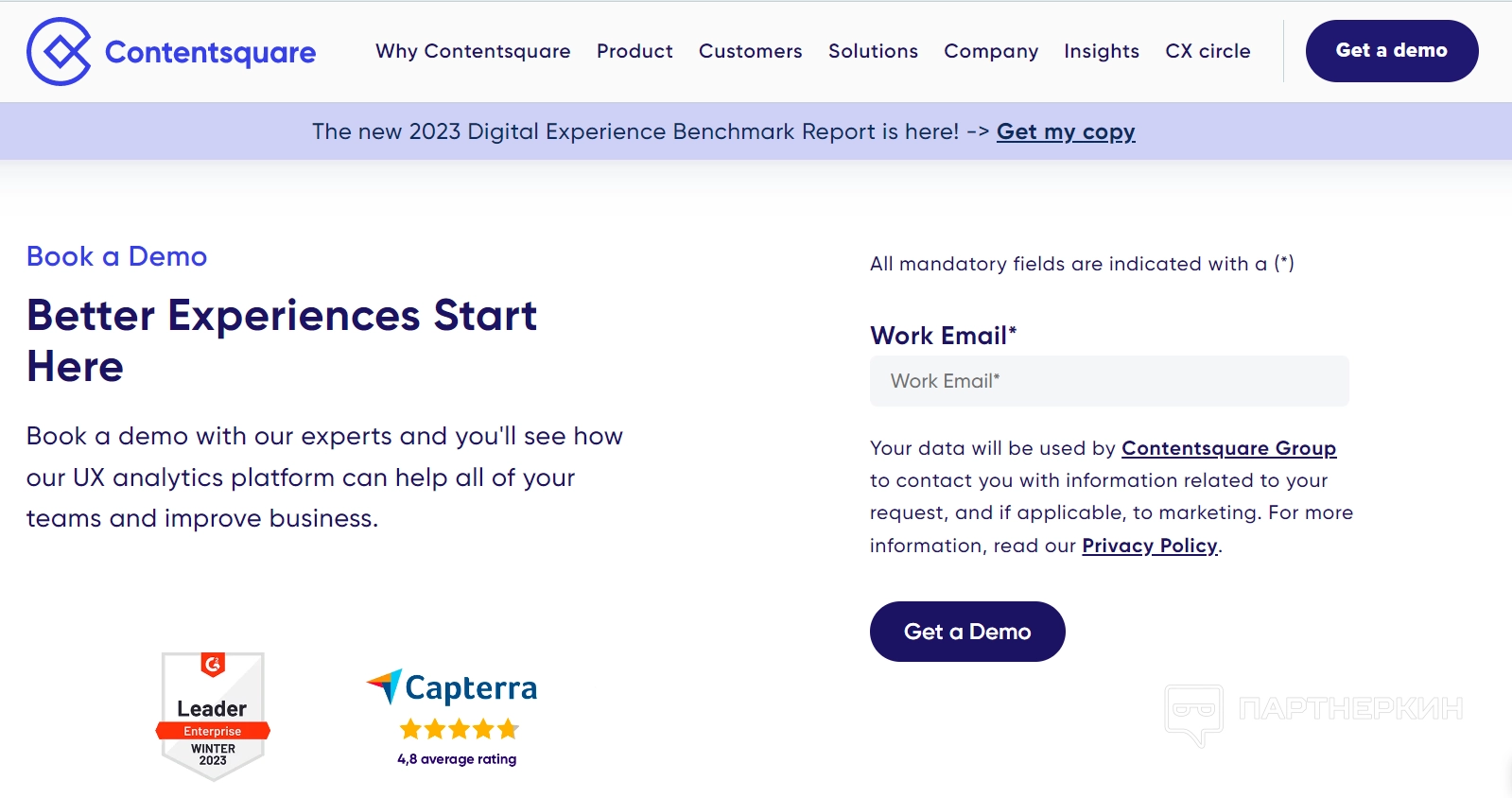Click the Capterra logo
The image size is (1512, 798).
(x=452, y=687)
